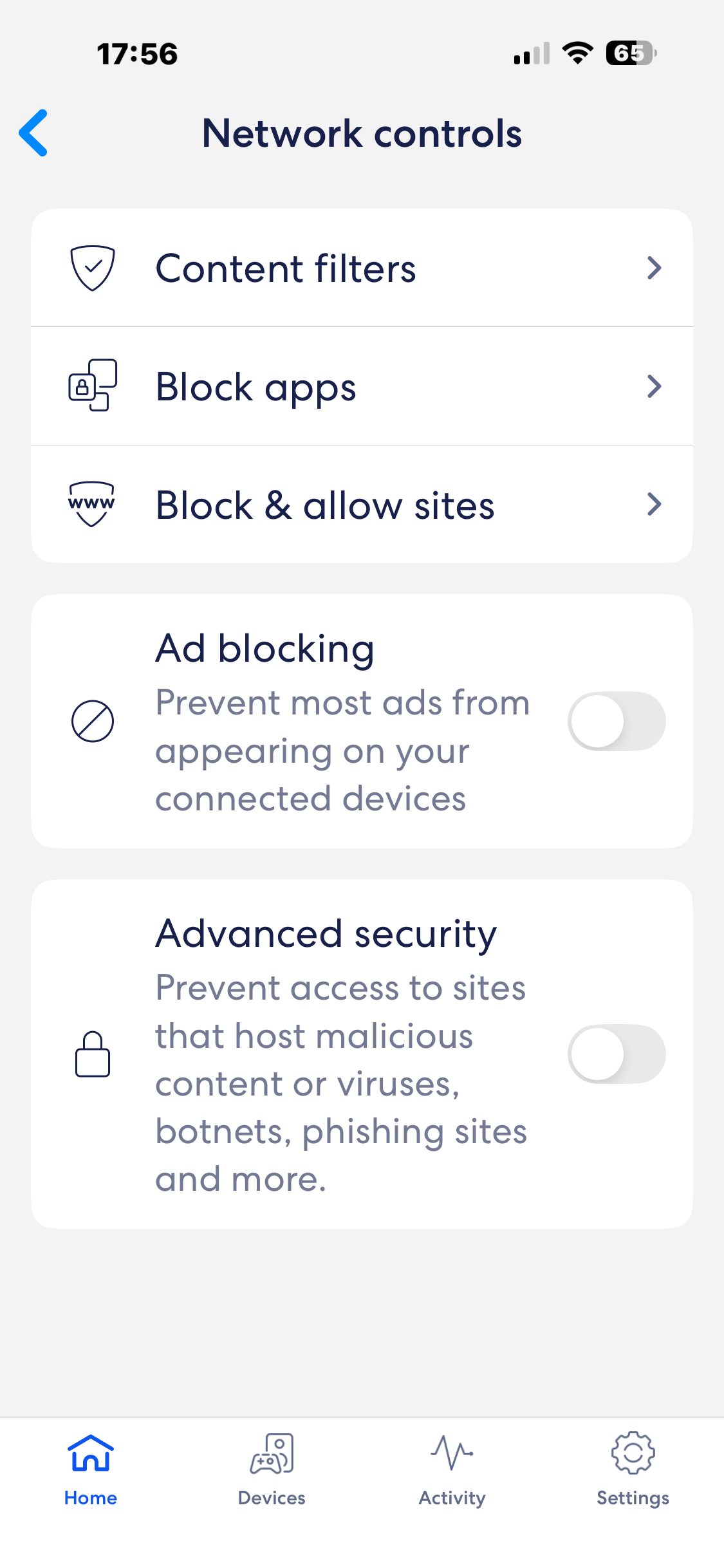Tap chevron beside Block & allow sites
Screen dimensions: 724x1568
coord(654,505)
